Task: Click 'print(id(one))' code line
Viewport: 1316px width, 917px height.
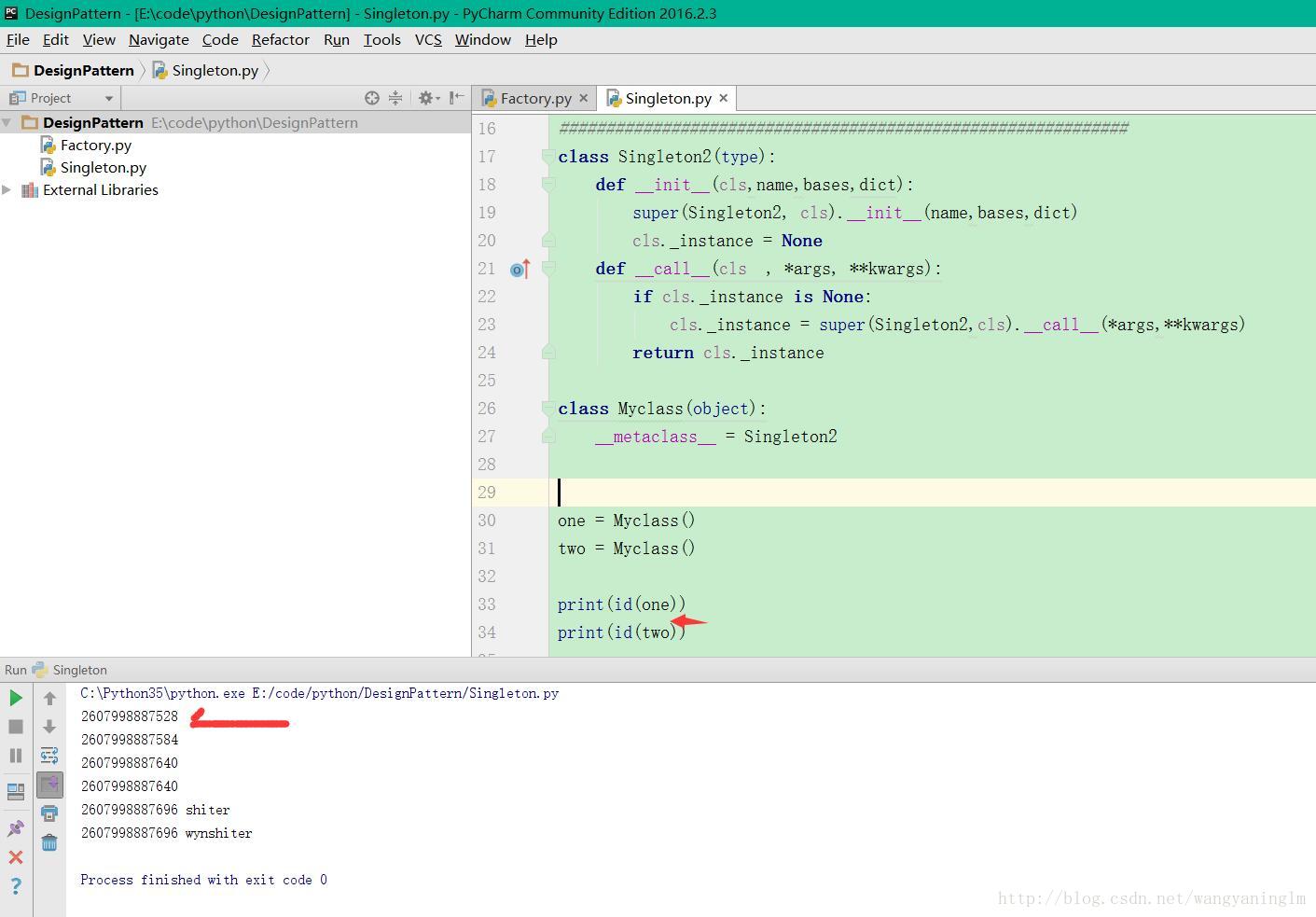Action: point(622,604)
